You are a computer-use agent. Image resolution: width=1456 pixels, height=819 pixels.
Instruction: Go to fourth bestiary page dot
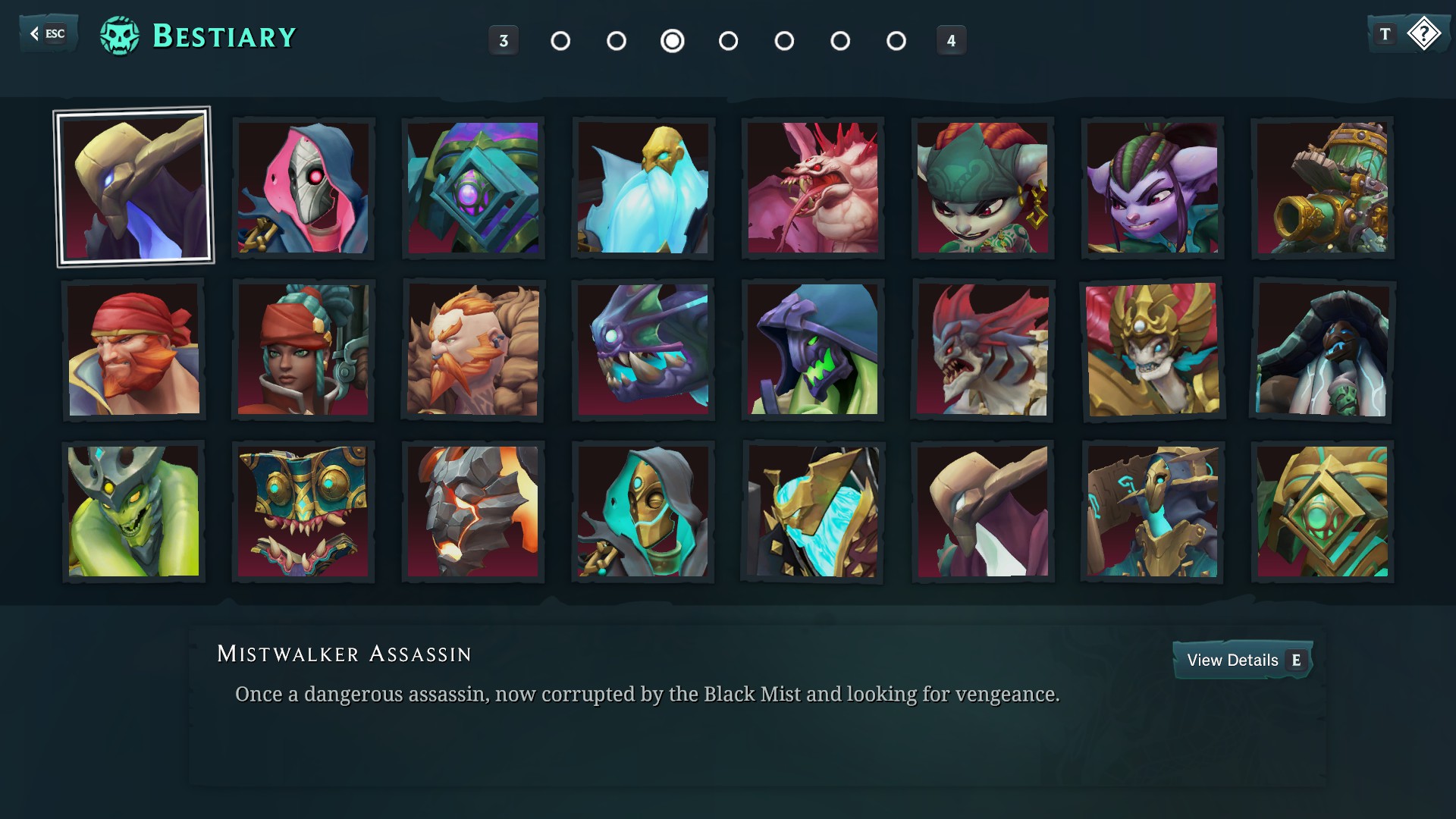click(728, 41)
